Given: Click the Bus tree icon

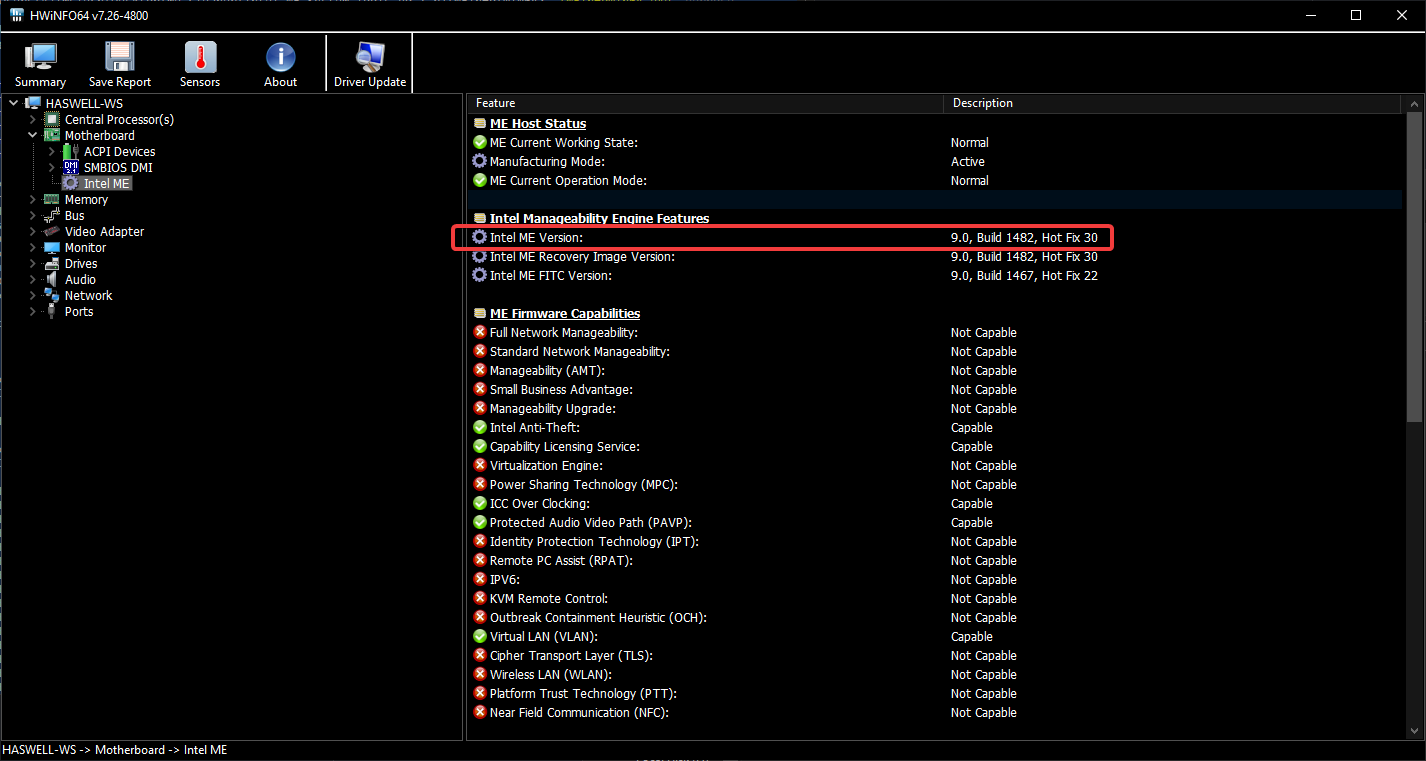Looking at the screenshot, I should (x=52, y=215).
